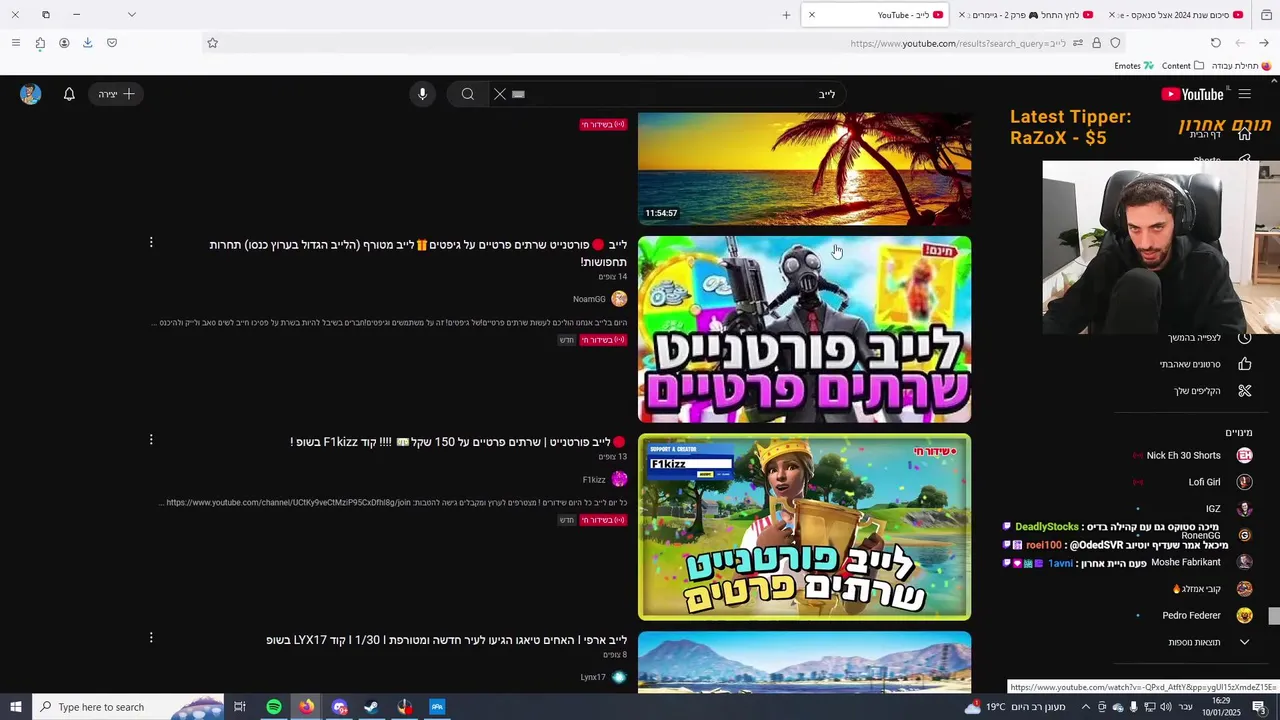Bookmark this page with the star
This screenshot has width=1280, height=720.
click(212, 43)
